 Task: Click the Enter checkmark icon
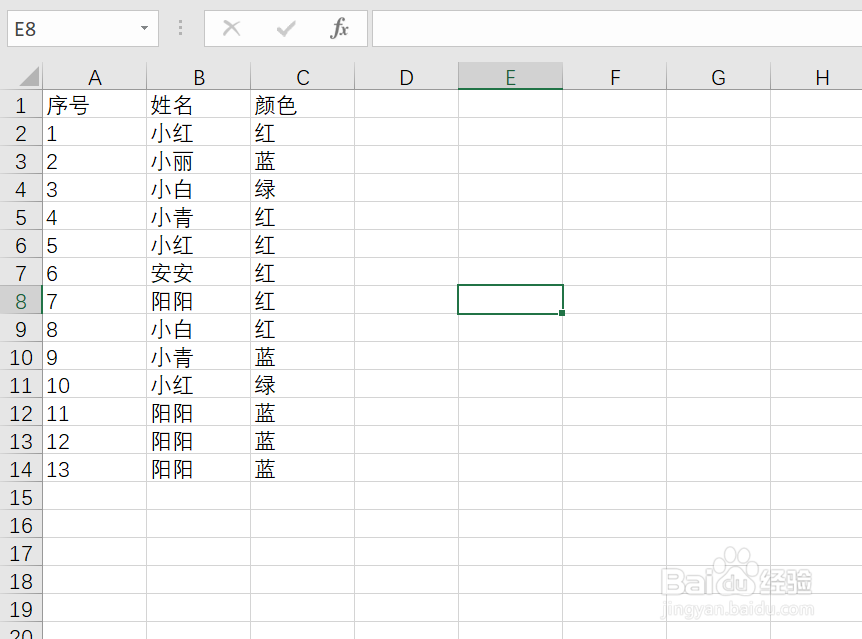[x=285, y=28]
